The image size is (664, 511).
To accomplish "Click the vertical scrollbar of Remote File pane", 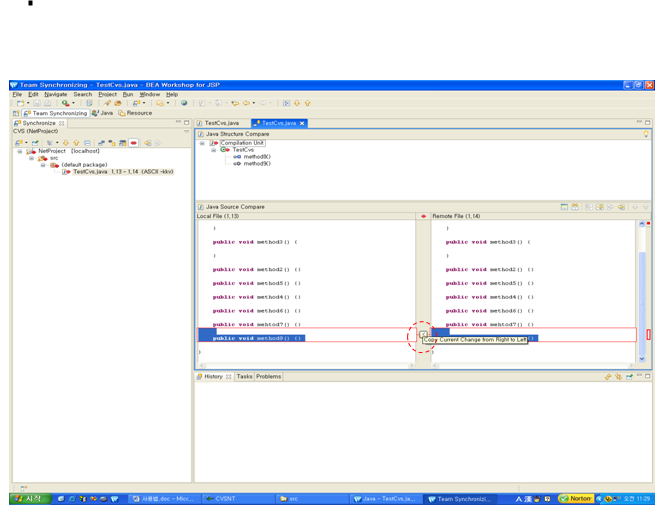I will point(642,292).
